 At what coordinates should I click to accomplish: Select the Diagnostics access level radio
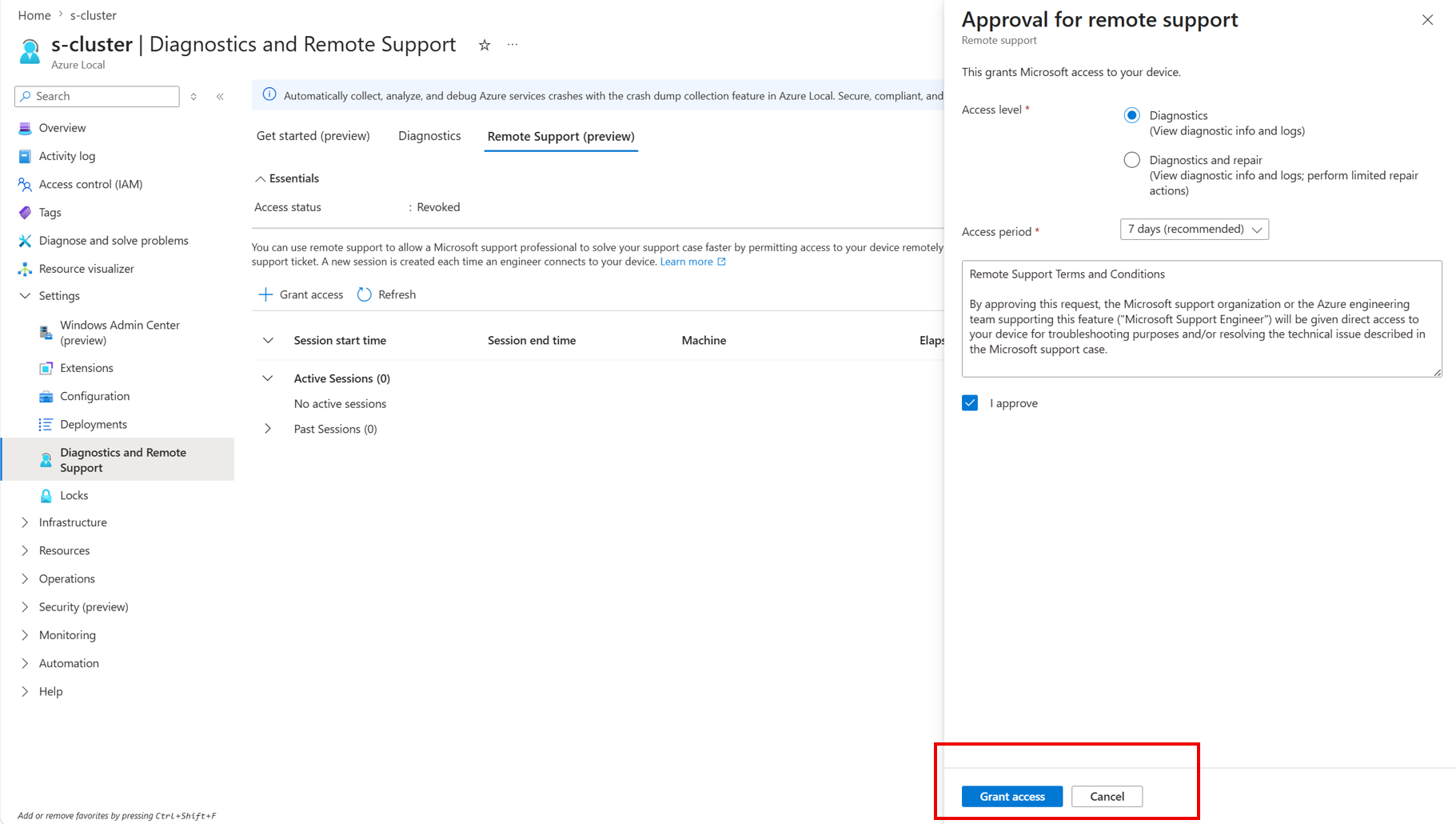[1131, 115]
